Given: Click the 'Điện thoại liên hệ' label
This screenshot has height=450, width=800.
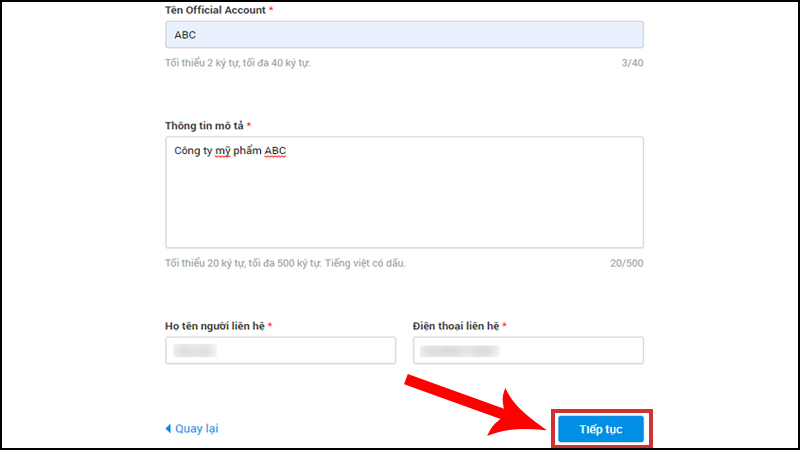Looking at the screenshot, I should tap(456, 326).
